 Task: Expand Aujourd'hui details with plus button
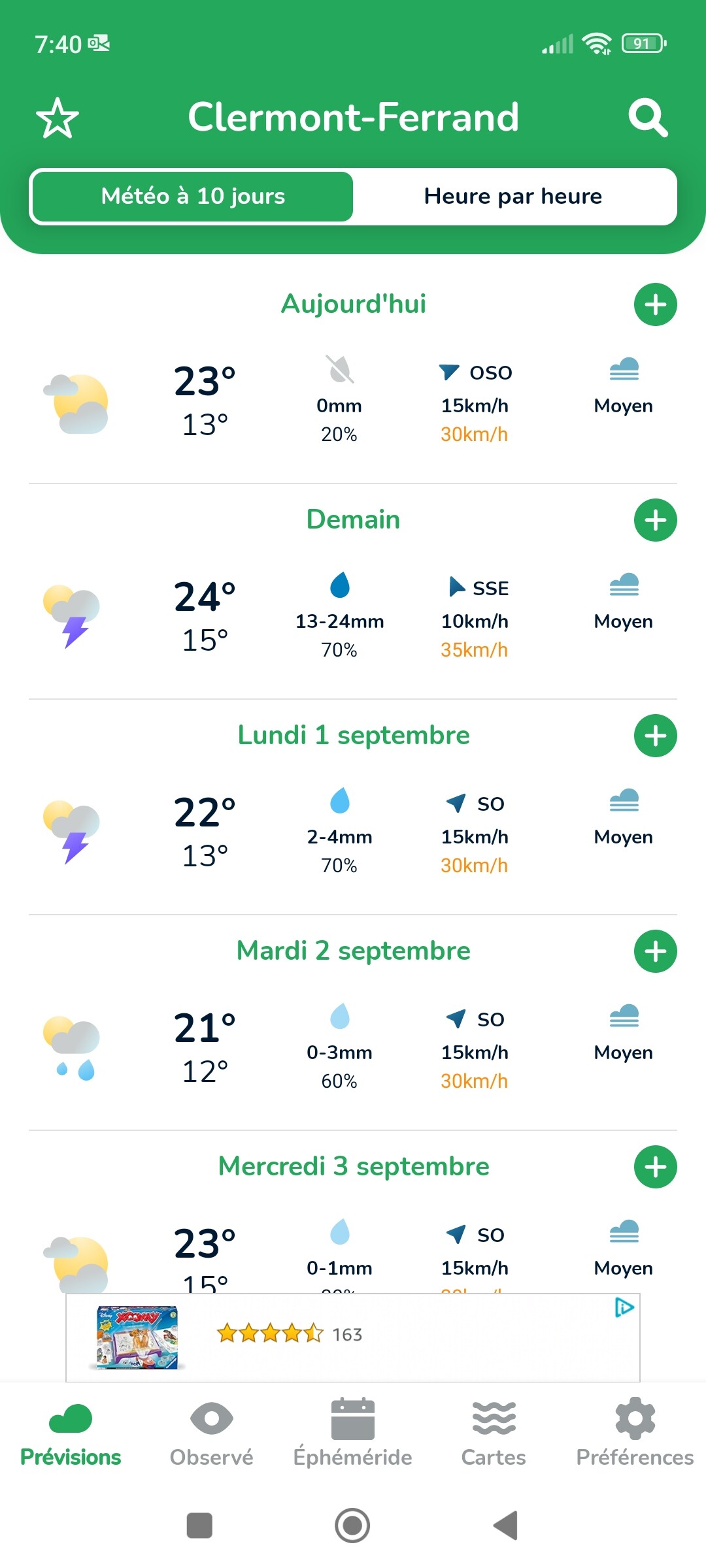(655, 304)
